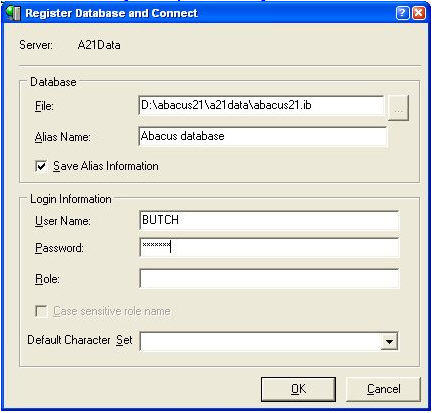Browse for database file with ellipsis button

(398, 108)
